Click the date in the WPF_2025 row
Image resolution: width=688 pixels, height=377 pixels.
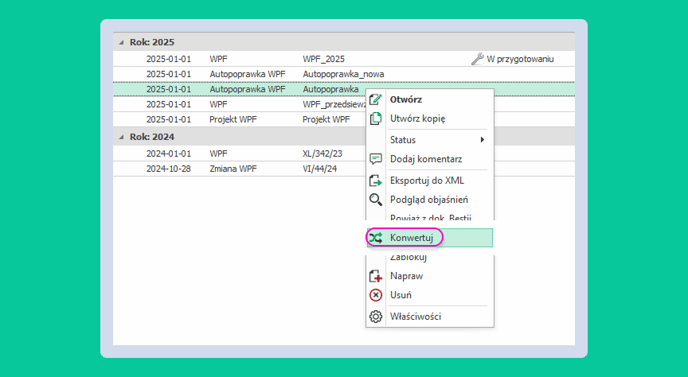tap(168, 59)
